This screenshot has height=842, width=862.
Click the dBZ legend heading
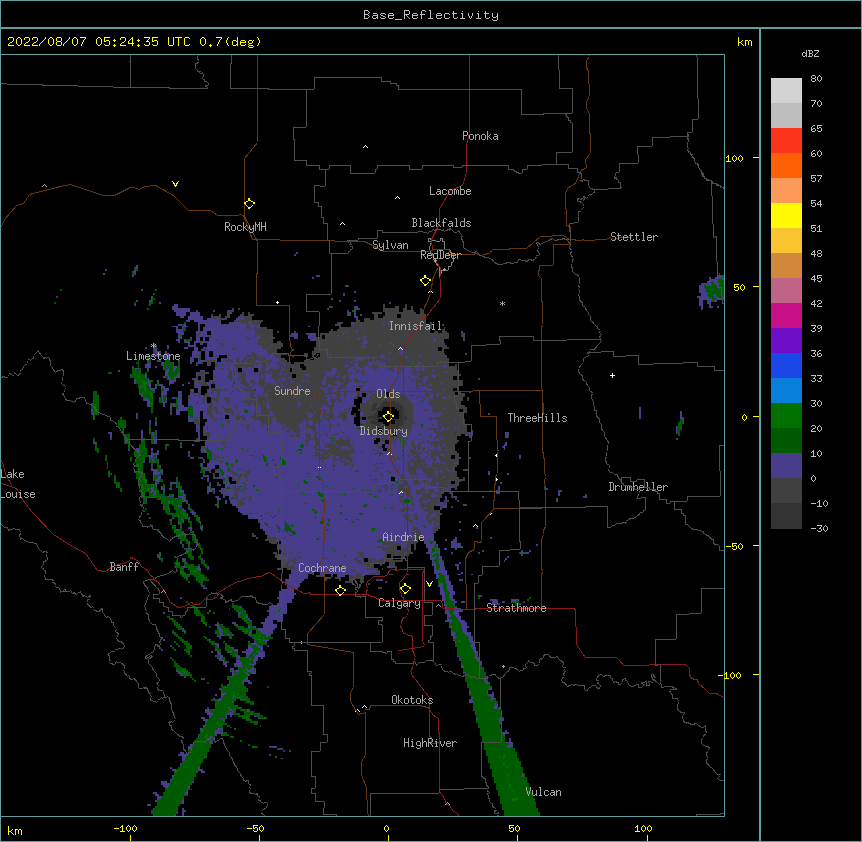coord(810,53)
